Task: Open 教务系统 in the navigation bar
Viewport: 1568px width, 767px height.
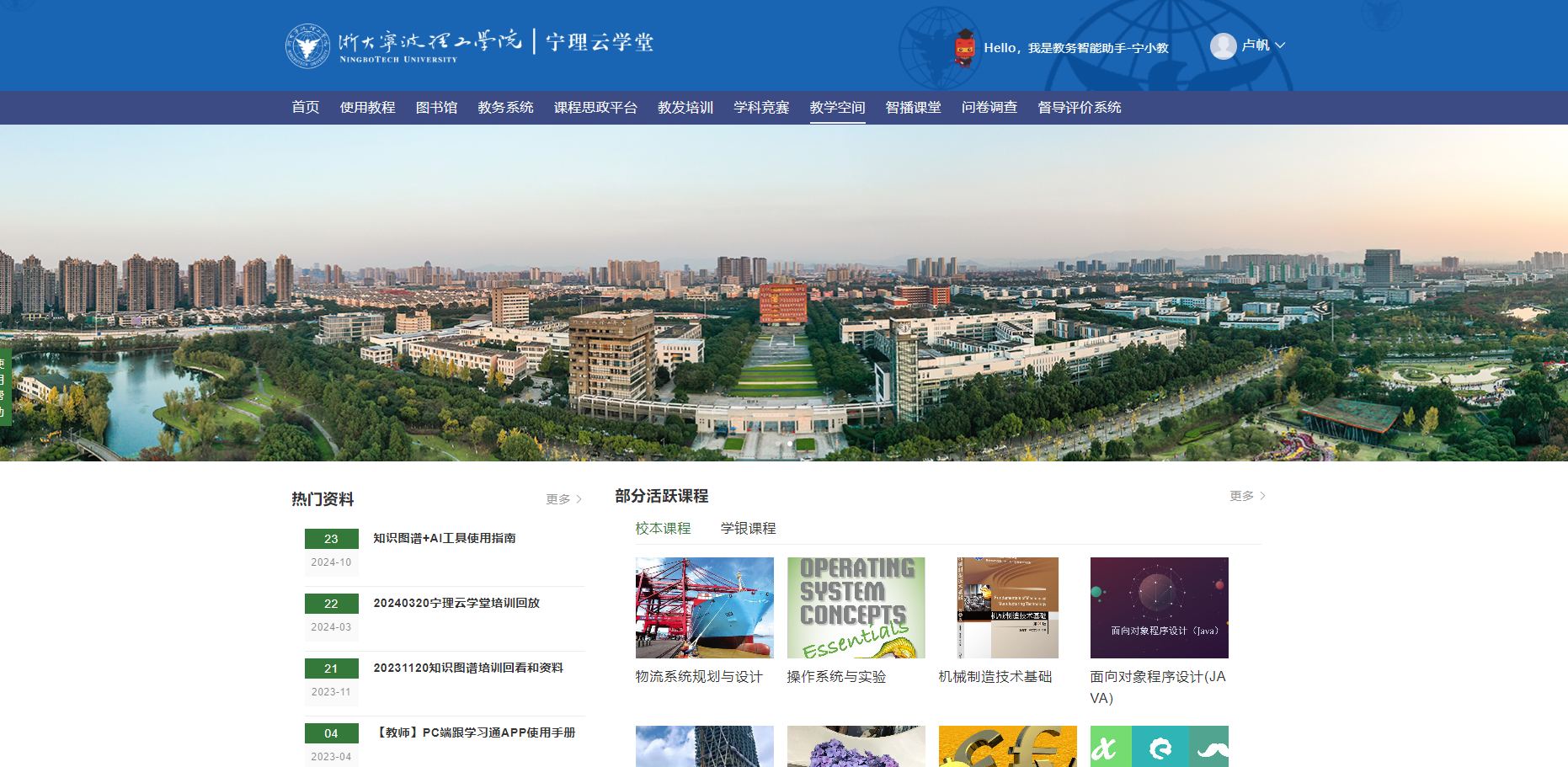Action: click(505, 107)
